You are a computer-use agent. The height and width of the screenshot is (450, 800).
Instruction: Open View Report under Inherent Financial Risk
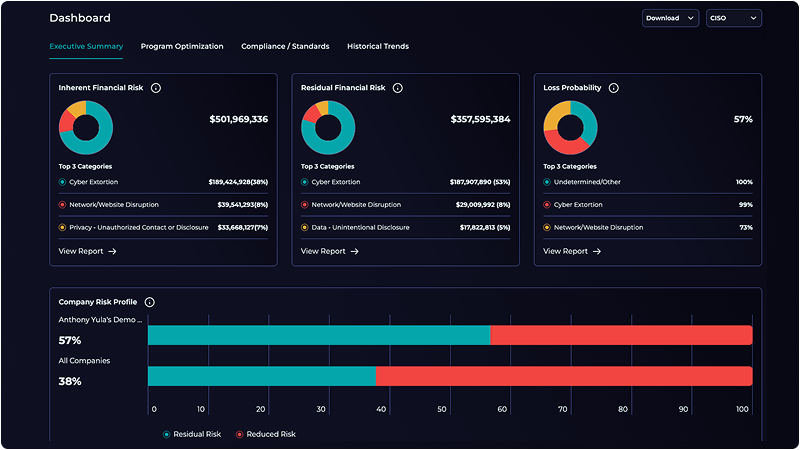click(87, 251)
